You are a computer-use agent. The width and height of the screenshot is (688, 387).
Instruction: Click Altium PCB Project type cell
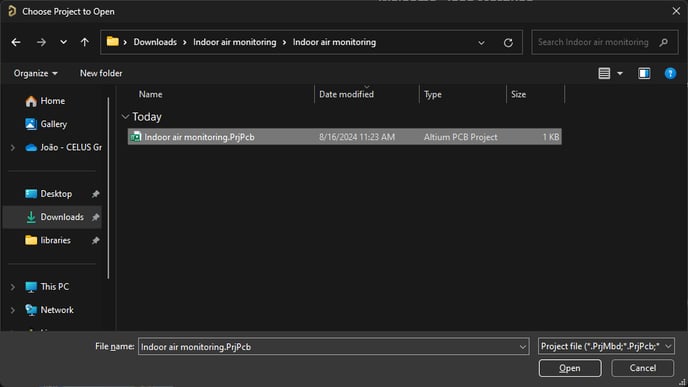460,137
